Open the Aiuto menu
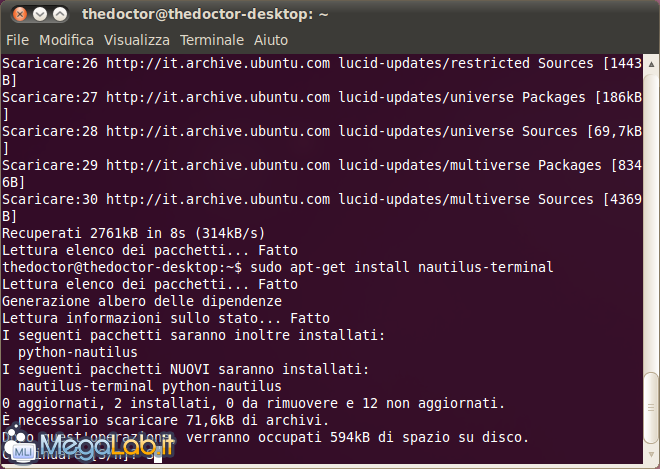660x469 pixels. pos(271,40)
